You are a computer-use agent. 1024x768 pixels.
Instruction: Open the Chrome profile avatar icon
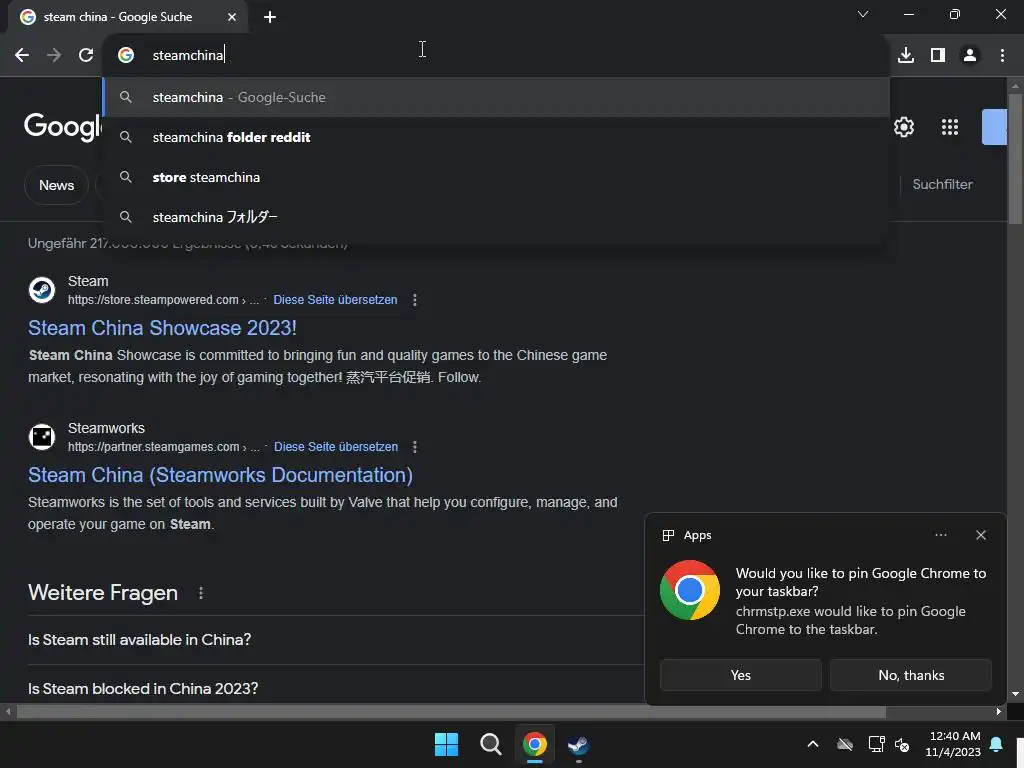pyautogui.click(x=970, y=56)
